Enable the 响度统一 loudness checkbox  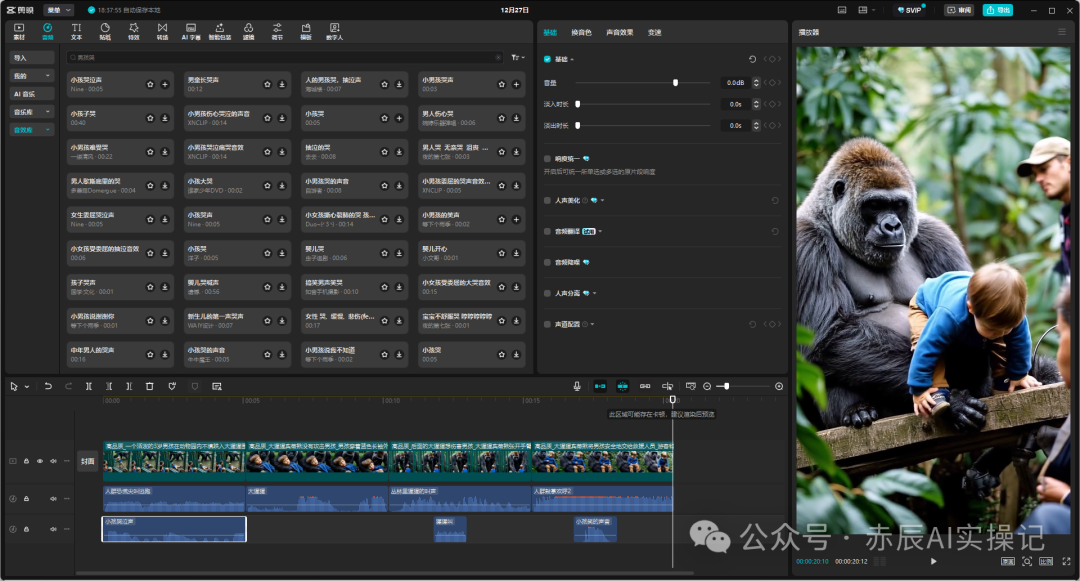click(x=548, y=159)
